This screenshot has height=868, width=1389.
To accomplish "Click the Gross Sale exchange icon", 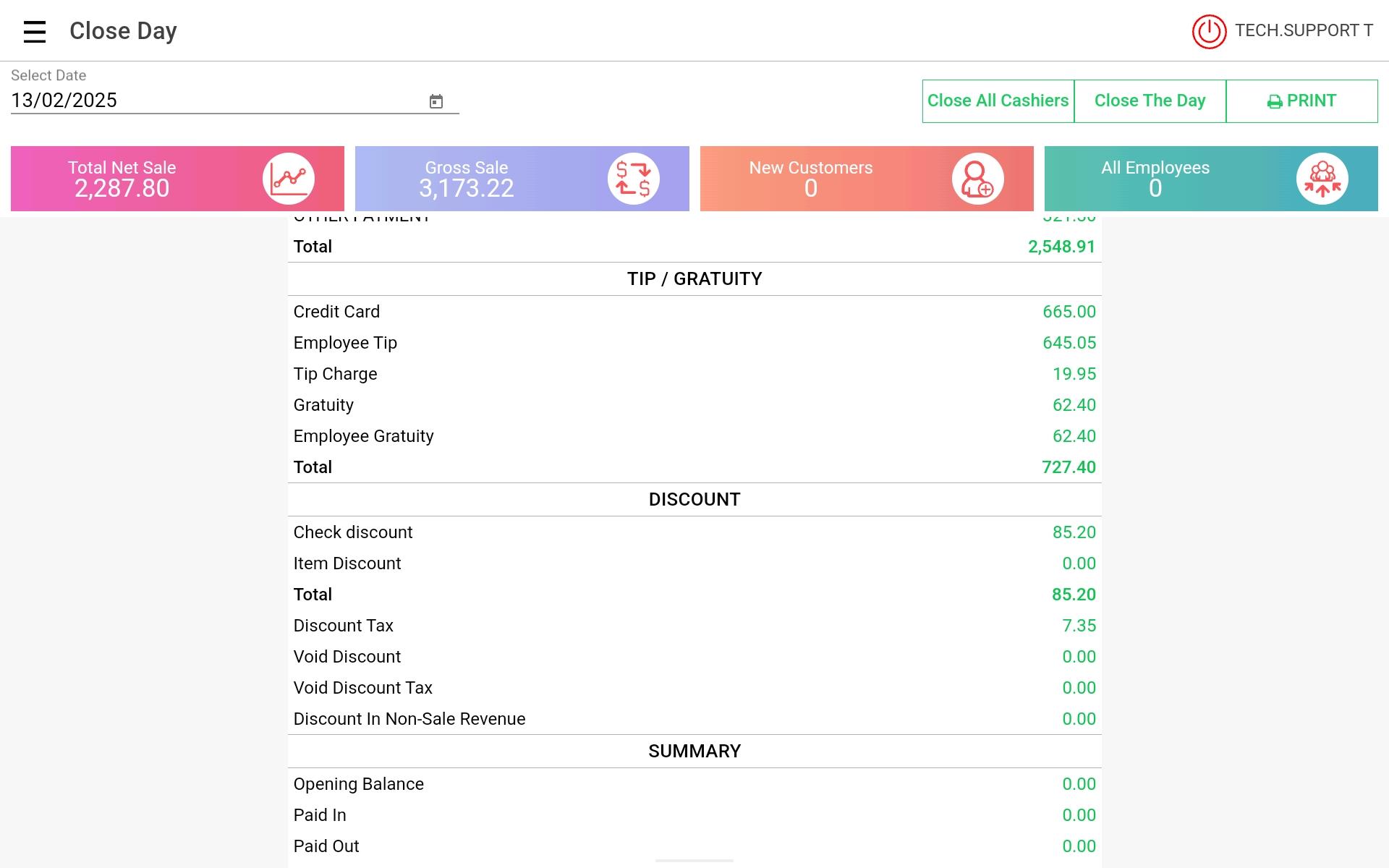I will point(634,179).
